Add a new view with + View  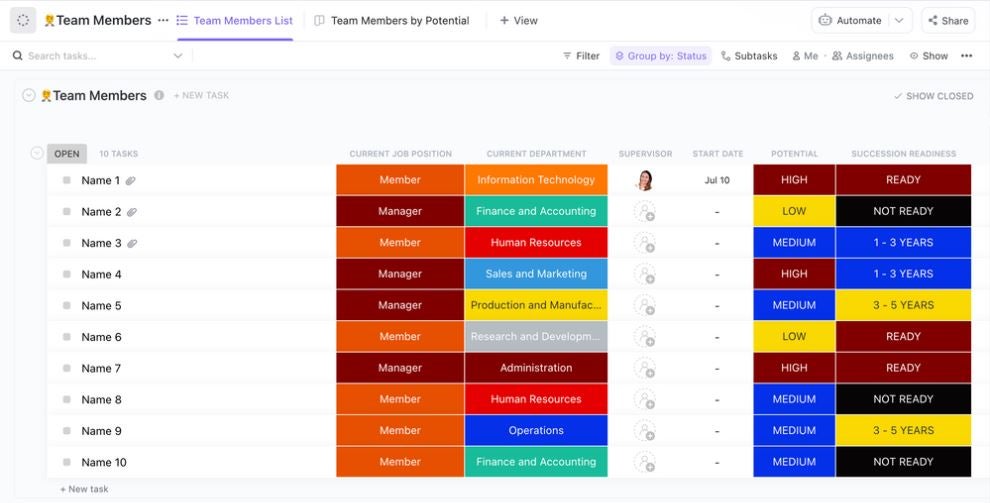tap(518, 20)
